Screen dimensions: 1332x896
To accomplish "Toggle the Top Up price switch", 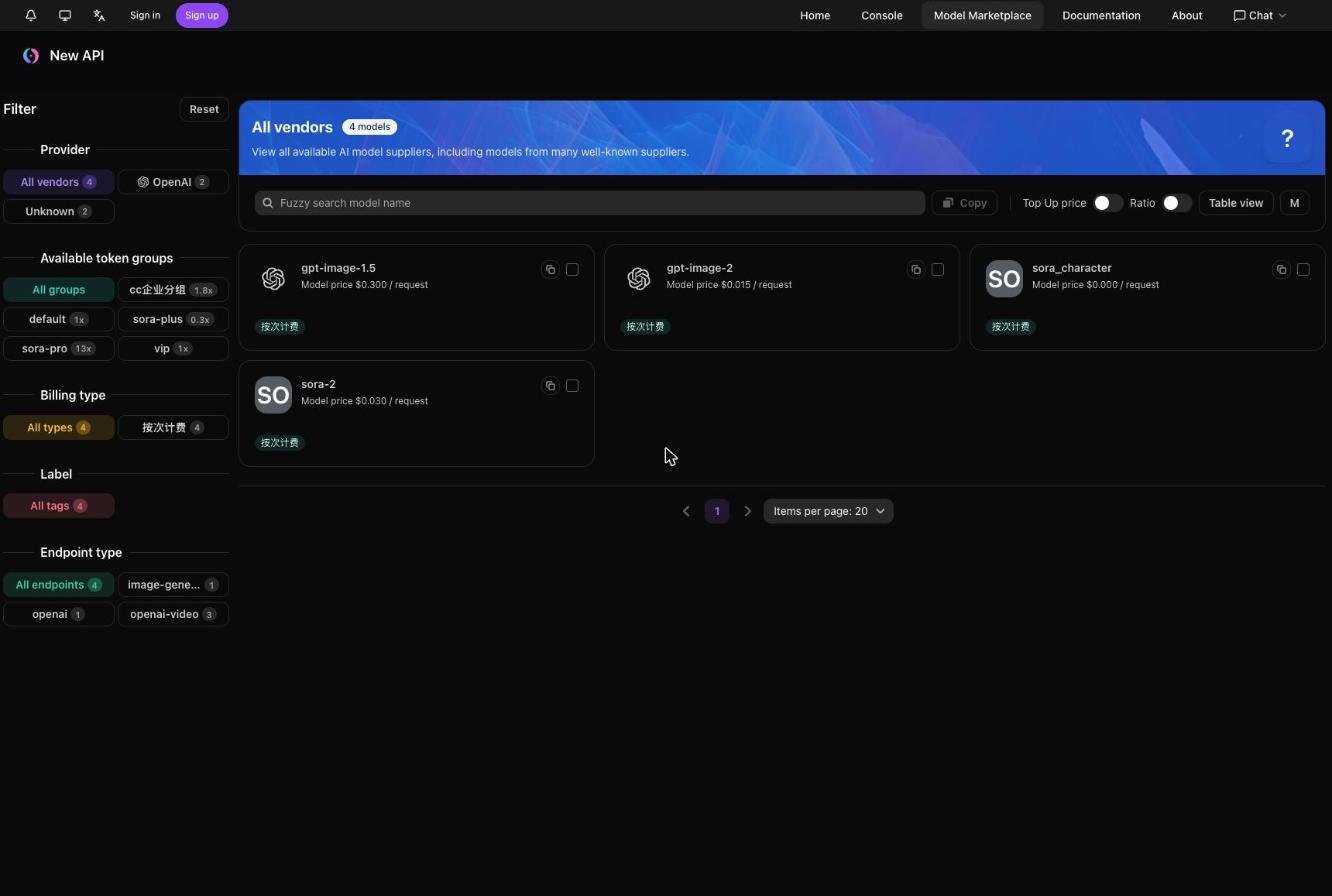I will pyautogui.click(x=1107, y=203).
